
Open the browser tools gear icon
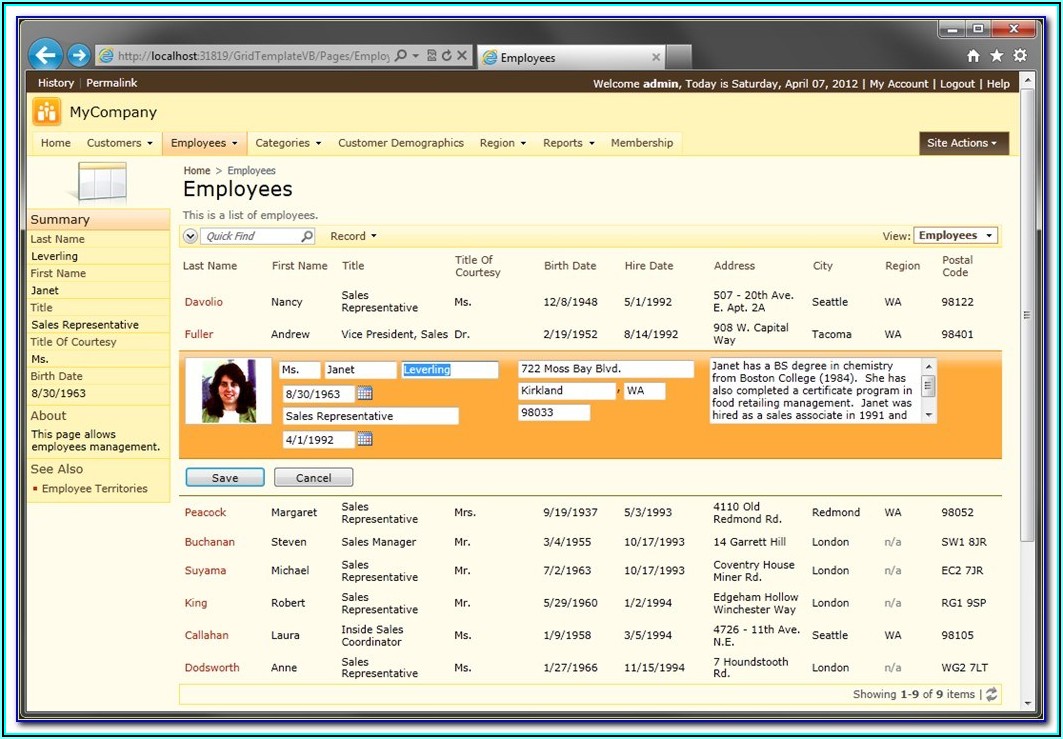coord(1020,56)
